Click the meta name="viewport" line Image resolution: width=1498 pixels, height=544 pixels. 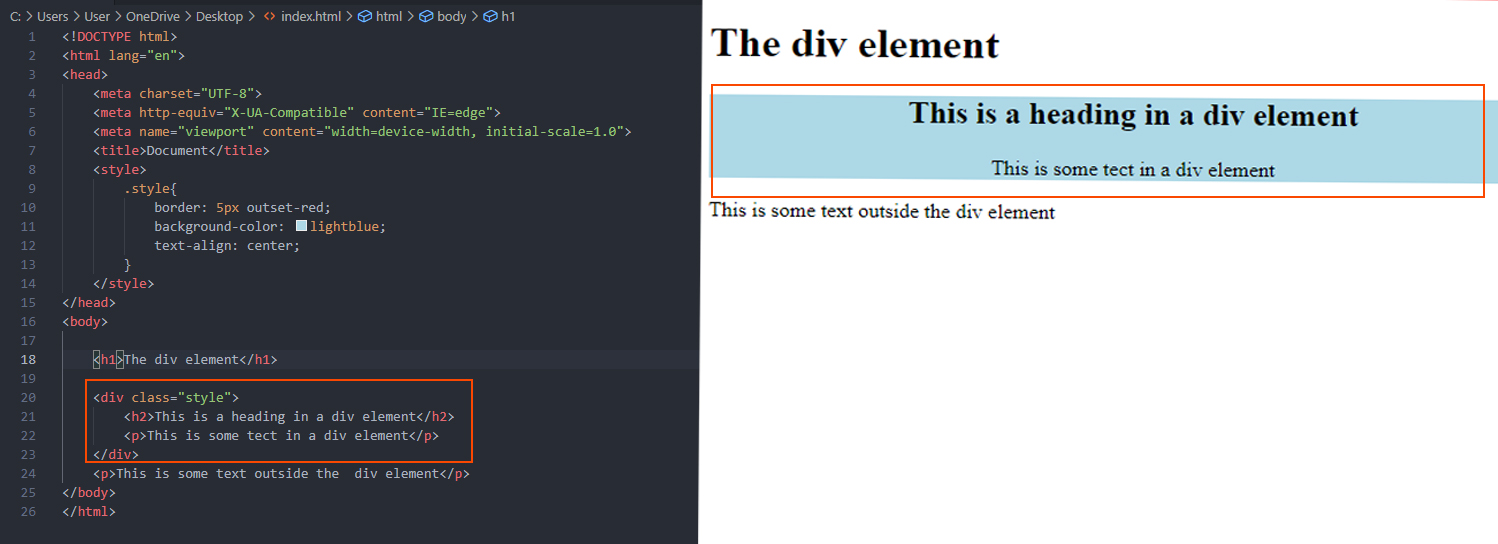coord(362,132)
